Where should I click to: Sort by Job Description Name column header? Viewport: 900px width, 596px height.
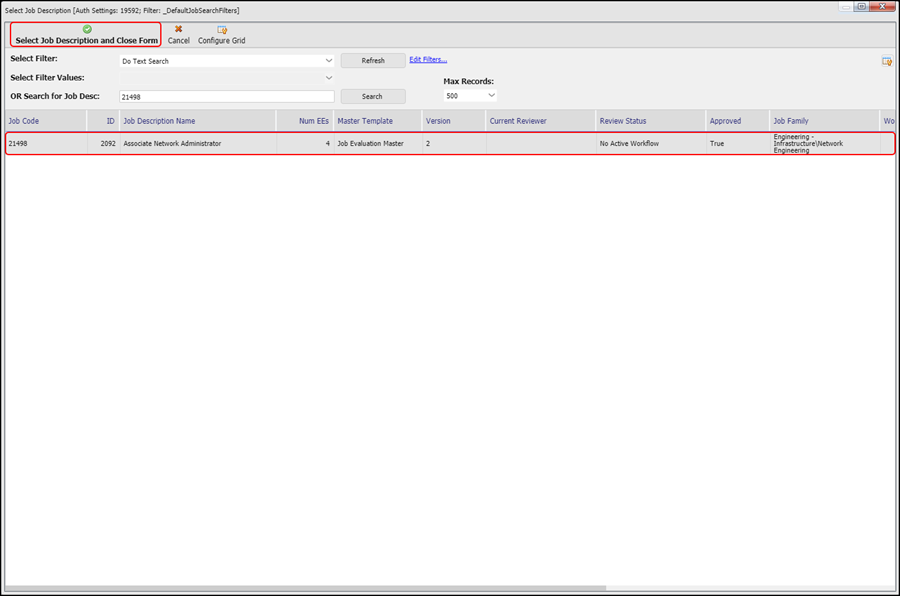click(159, 121)
